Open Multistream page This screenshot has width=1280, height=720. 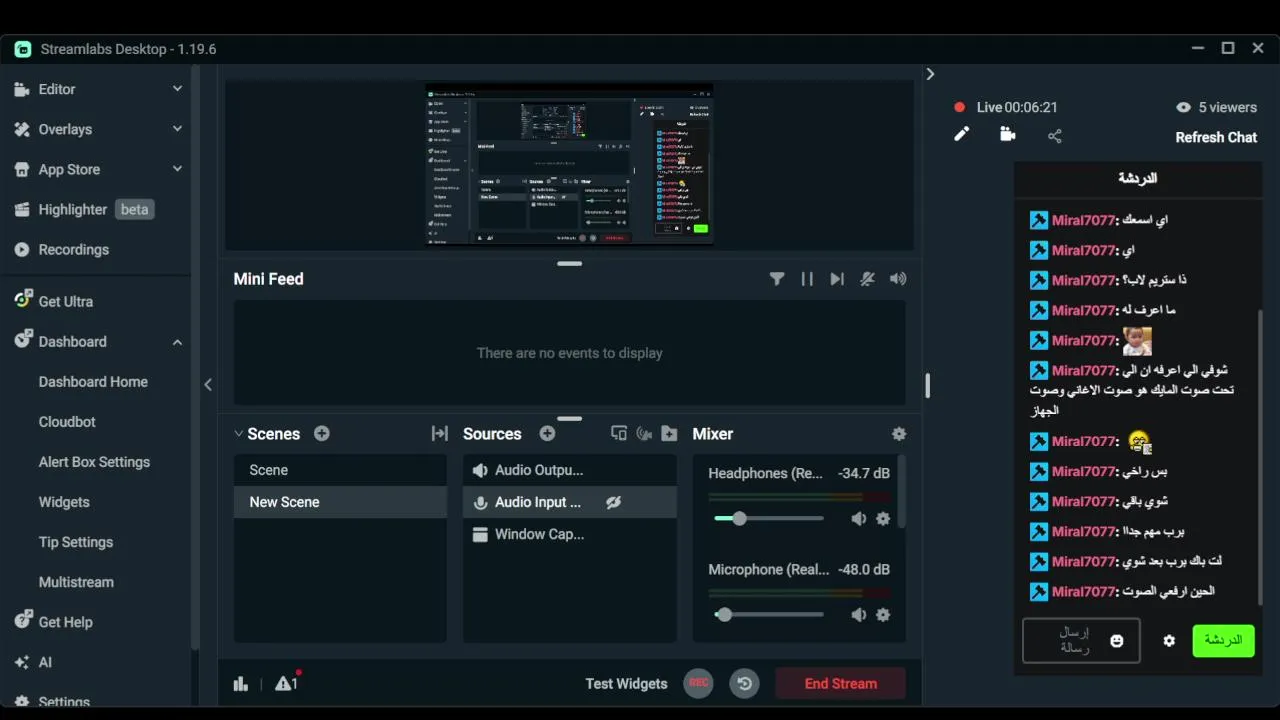click(x=76, y=581)
